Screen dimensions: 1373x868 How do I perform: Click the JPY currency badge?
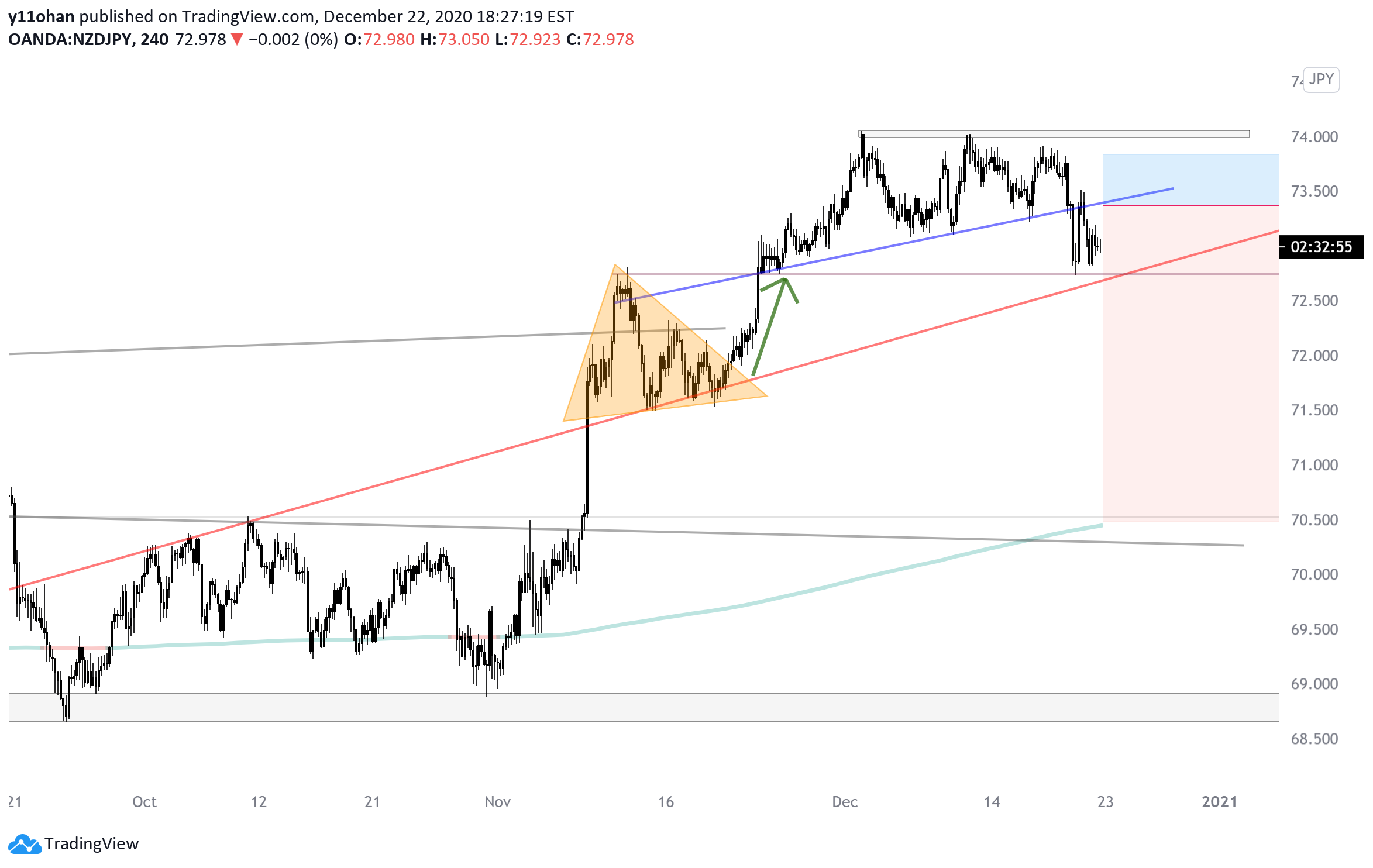click(1321, 80)
